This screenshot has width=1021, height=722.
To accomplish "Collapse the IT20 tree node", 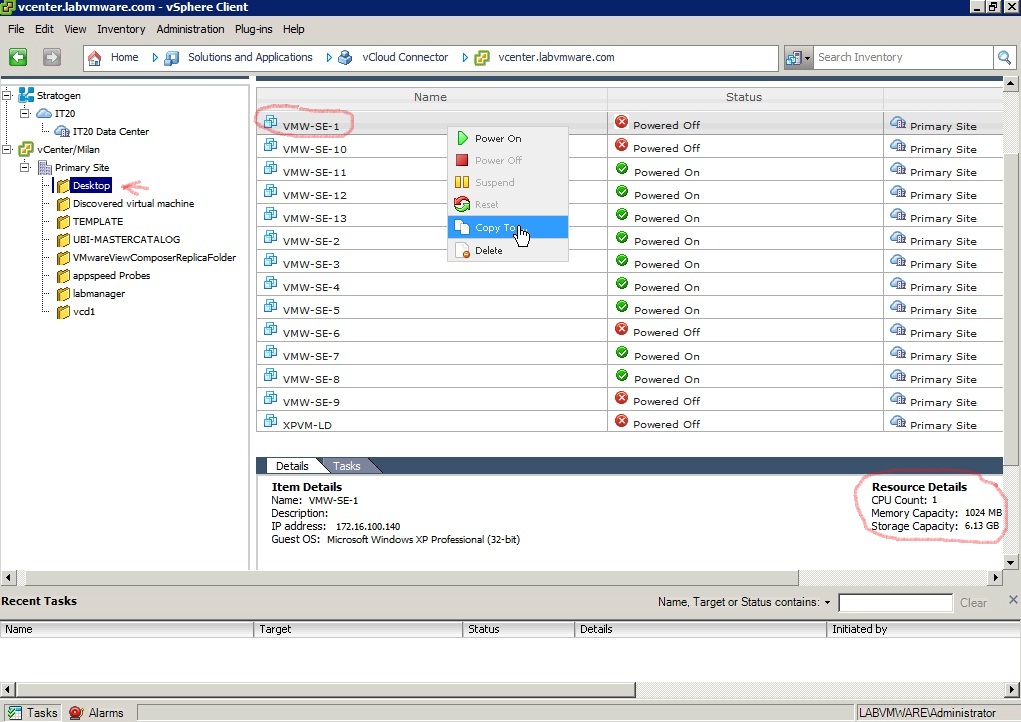I will [25, 113].
